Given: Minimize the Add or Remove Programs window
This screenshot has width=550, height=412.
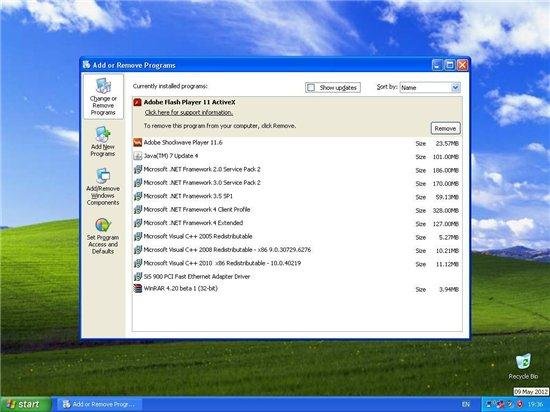Looking at the screenshot, I should click(437, 65).
